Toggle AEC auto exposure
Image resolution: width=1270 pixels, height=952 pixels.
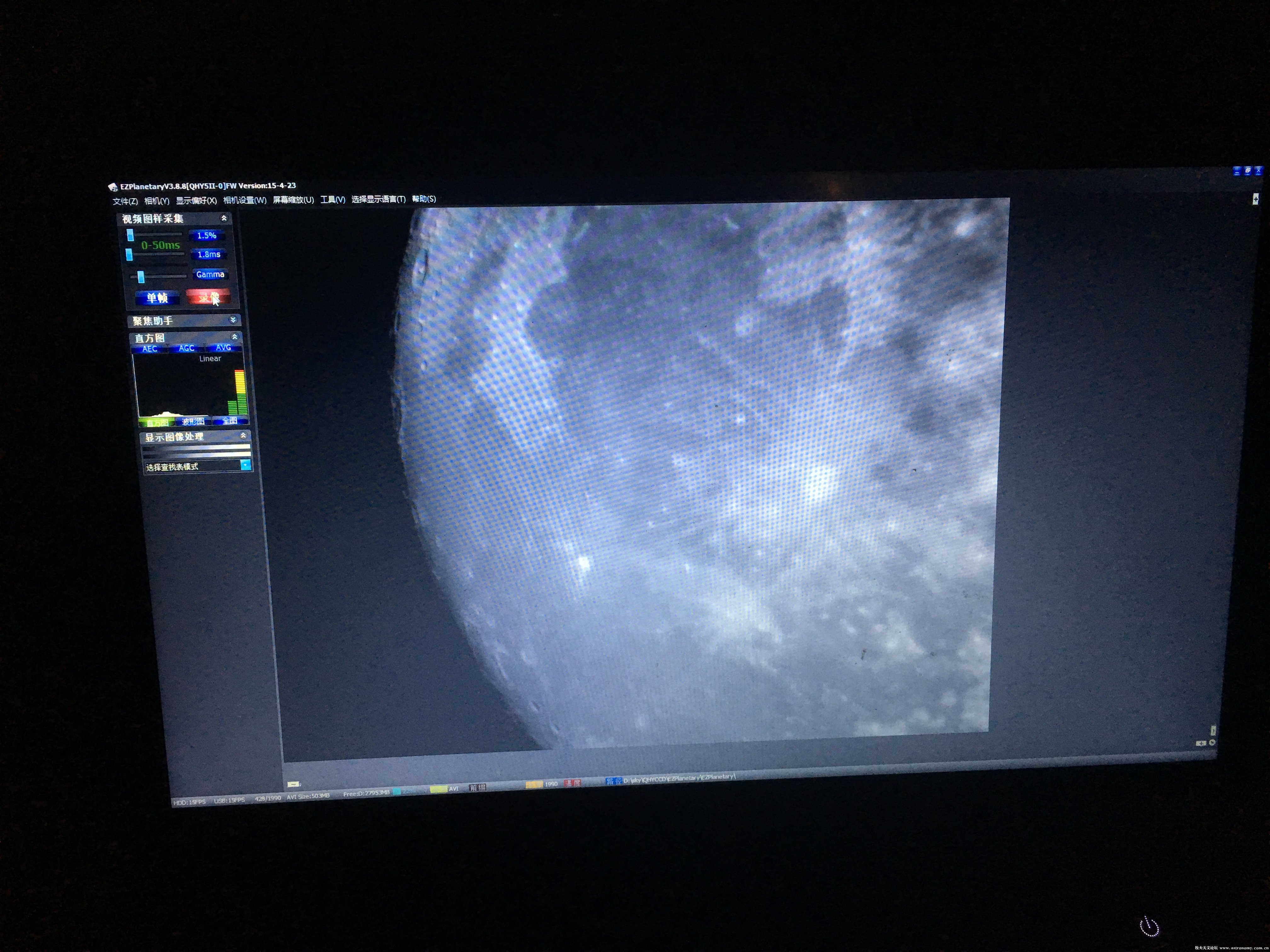pos(150,349)
